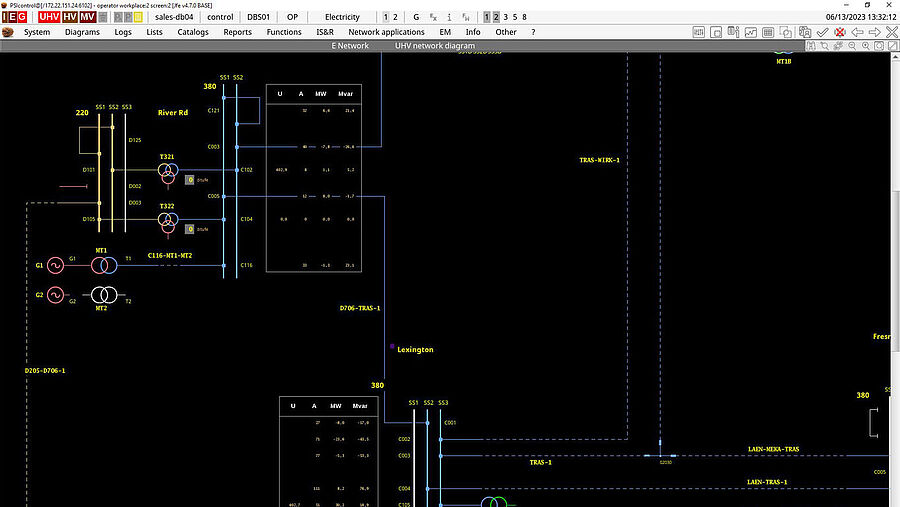Image resolution: width=900 pixels, height=507 pixels.
Task: Click the Fw icon in top bar
Action: (x=465, y=17)
